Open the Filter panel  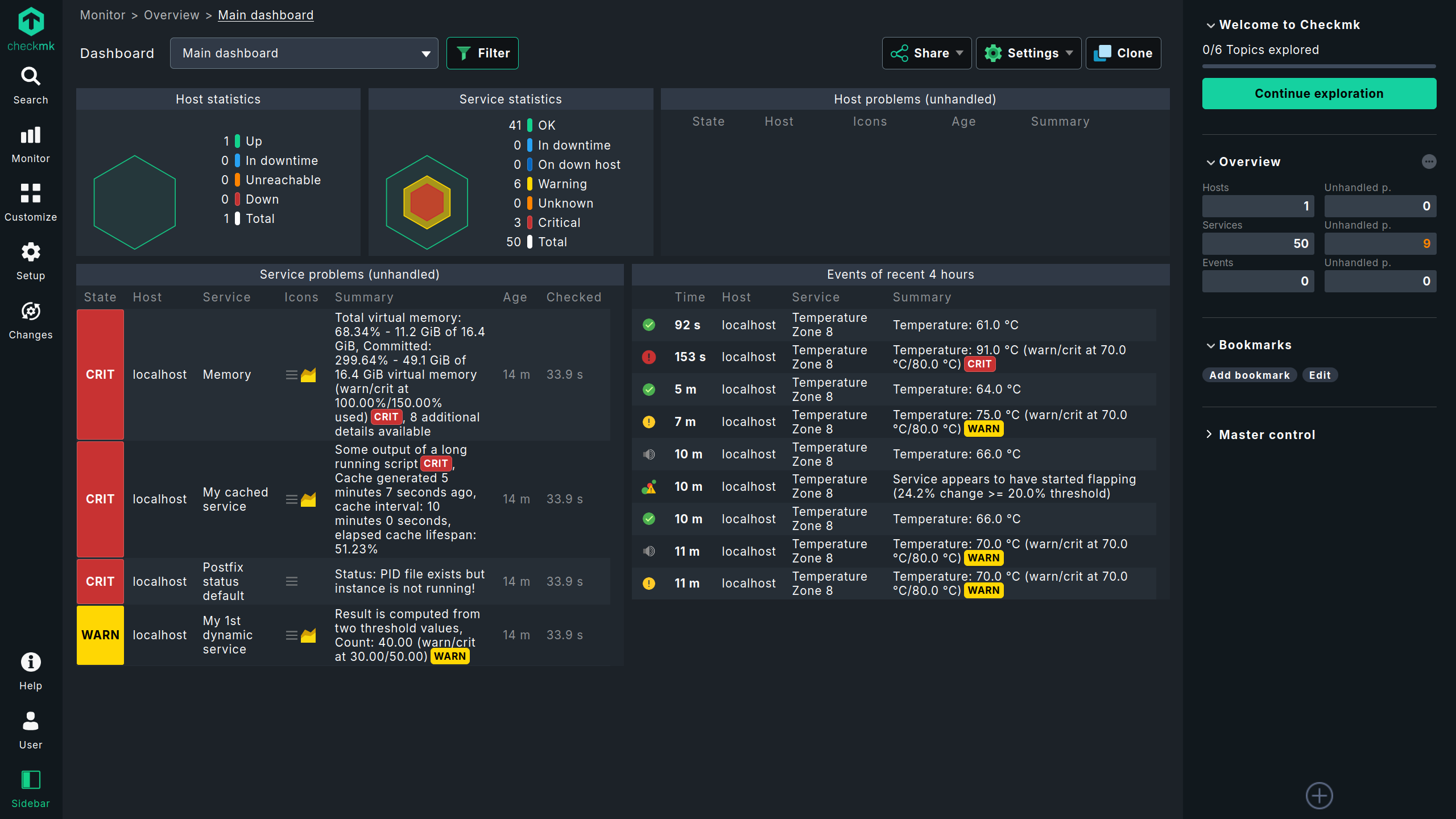pos(482,53)
